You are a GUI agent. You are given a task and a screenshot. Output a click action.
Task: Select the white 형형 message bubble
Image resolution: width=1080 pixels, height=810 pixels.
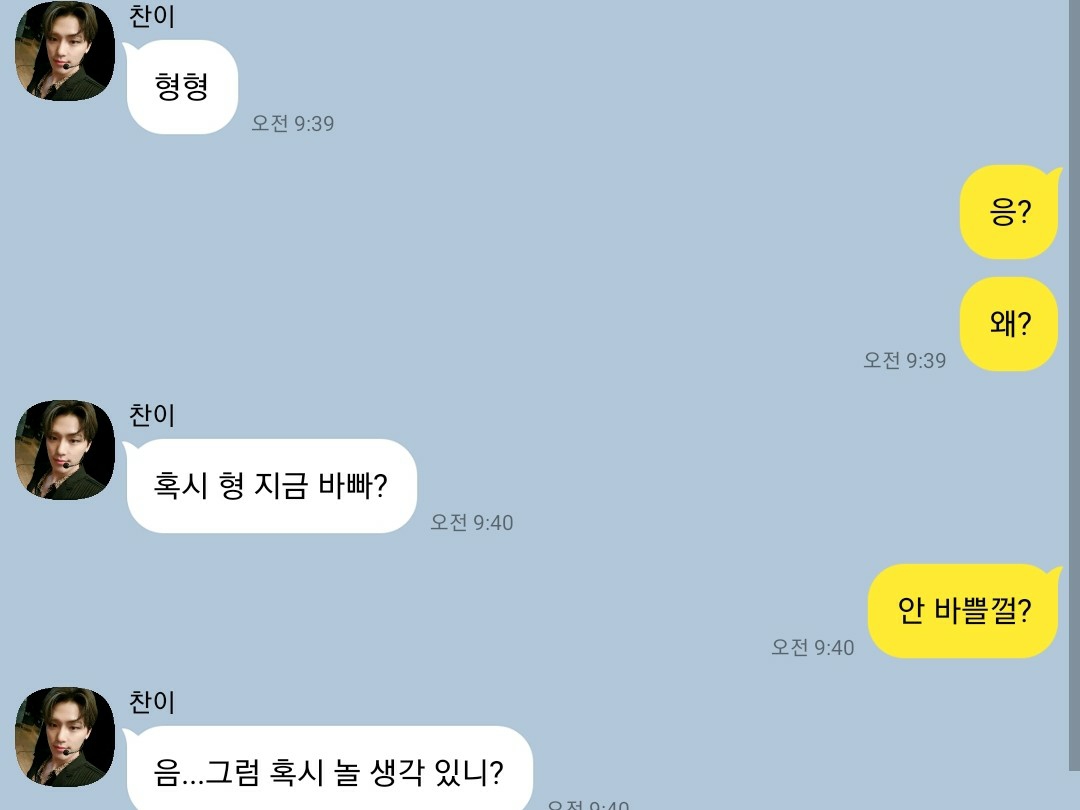180,87
